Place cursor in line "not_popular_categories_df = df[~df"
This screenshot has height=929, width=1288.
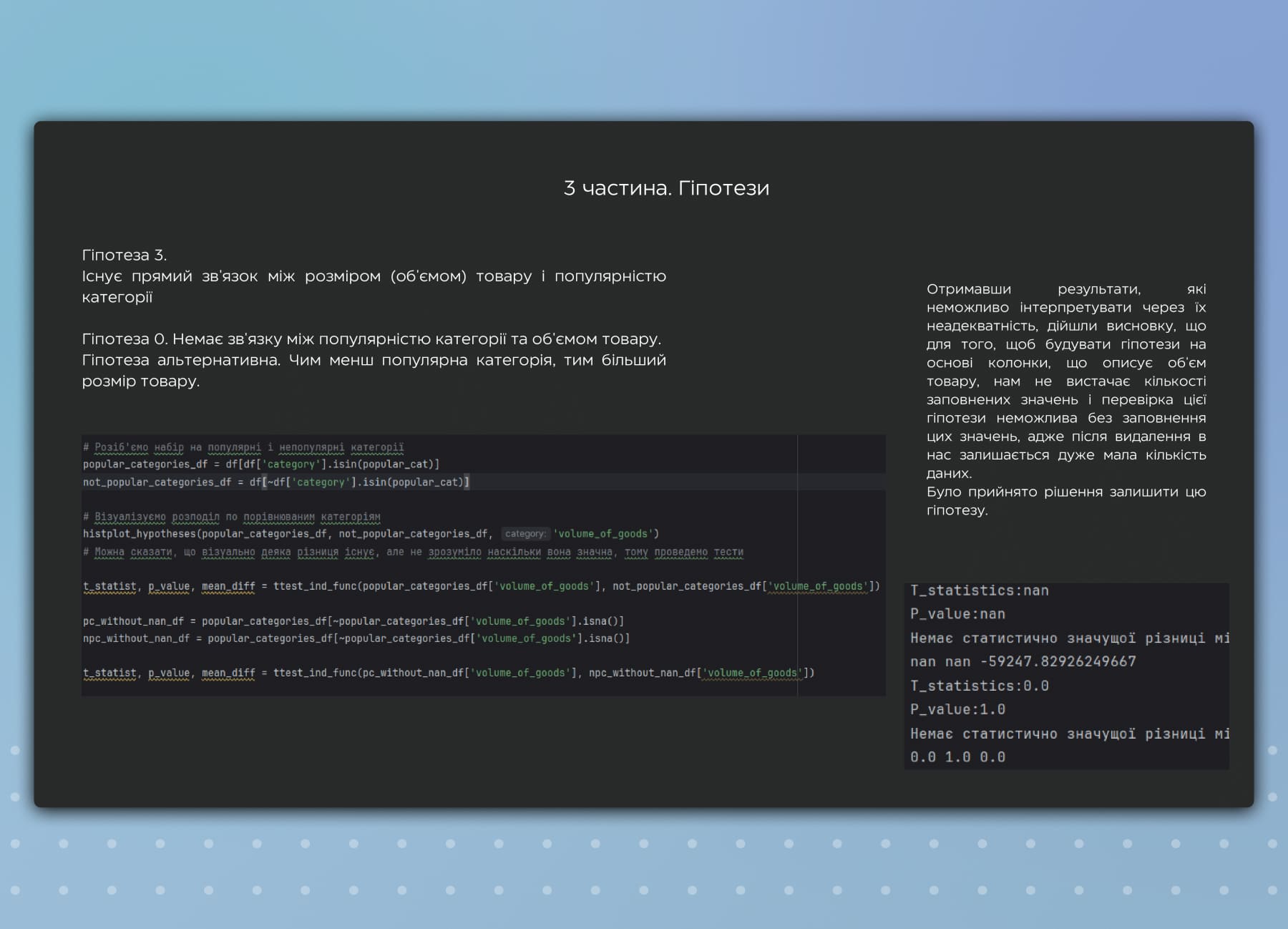click(276, 482)
